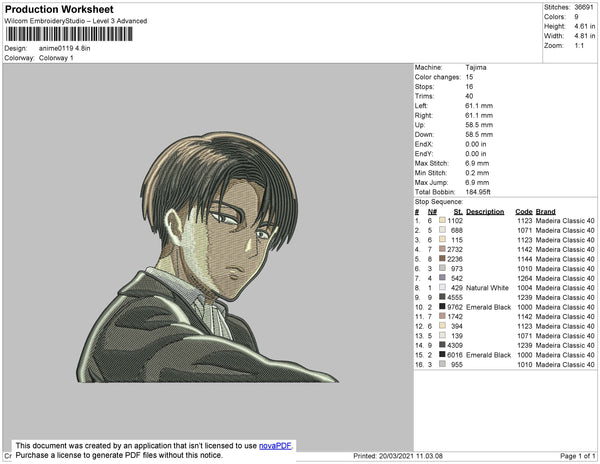Click the 'Printed: 20/03/2021 11.03.08' footer text

coord(398,456)
